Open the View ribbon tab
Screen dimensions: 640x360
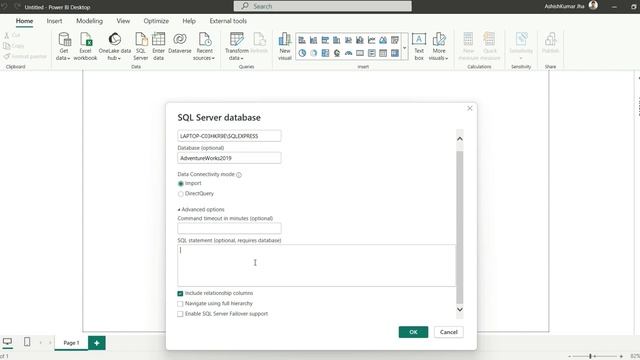pos(123,21)
